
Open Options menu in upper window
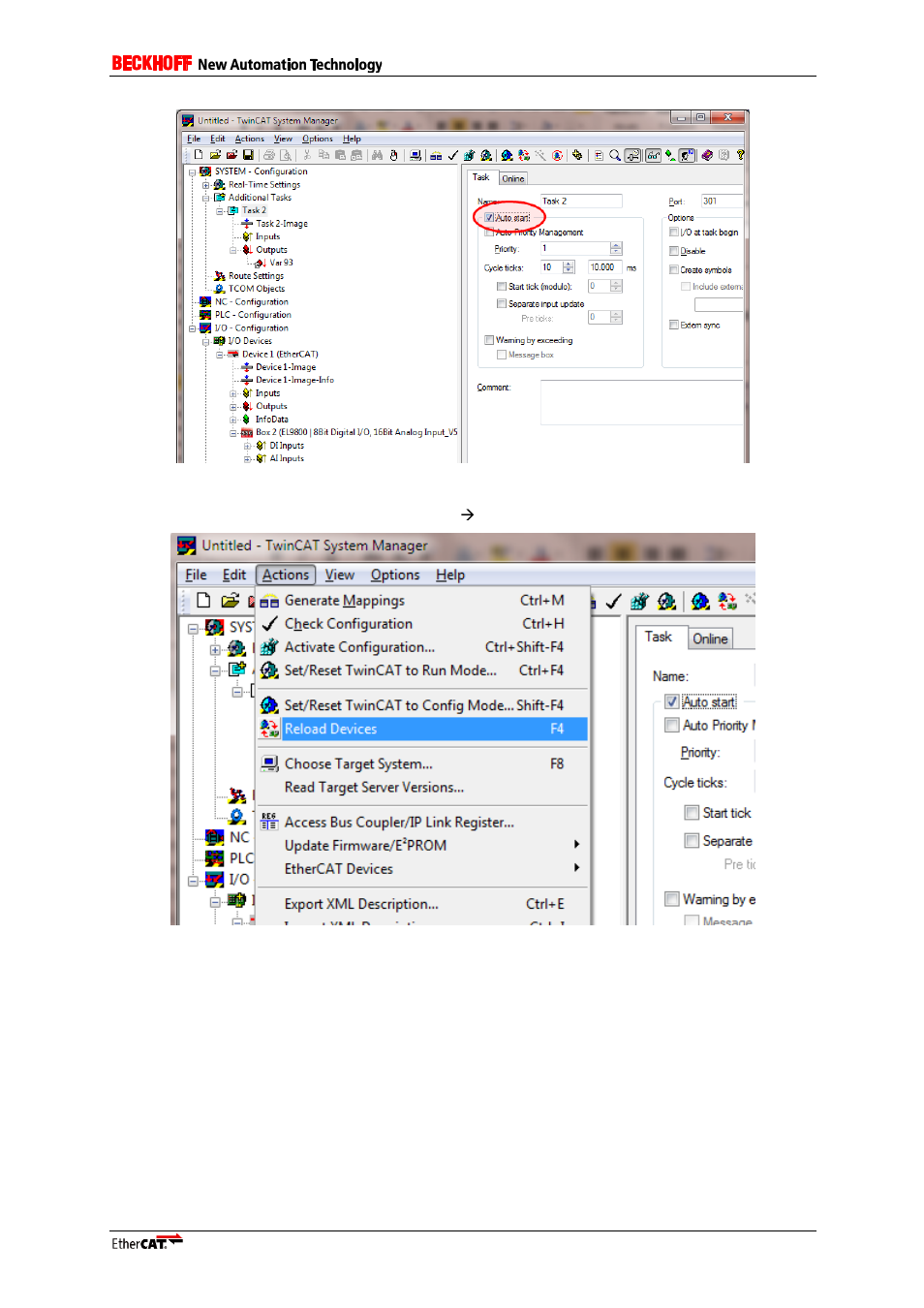(x=318, y=139)
